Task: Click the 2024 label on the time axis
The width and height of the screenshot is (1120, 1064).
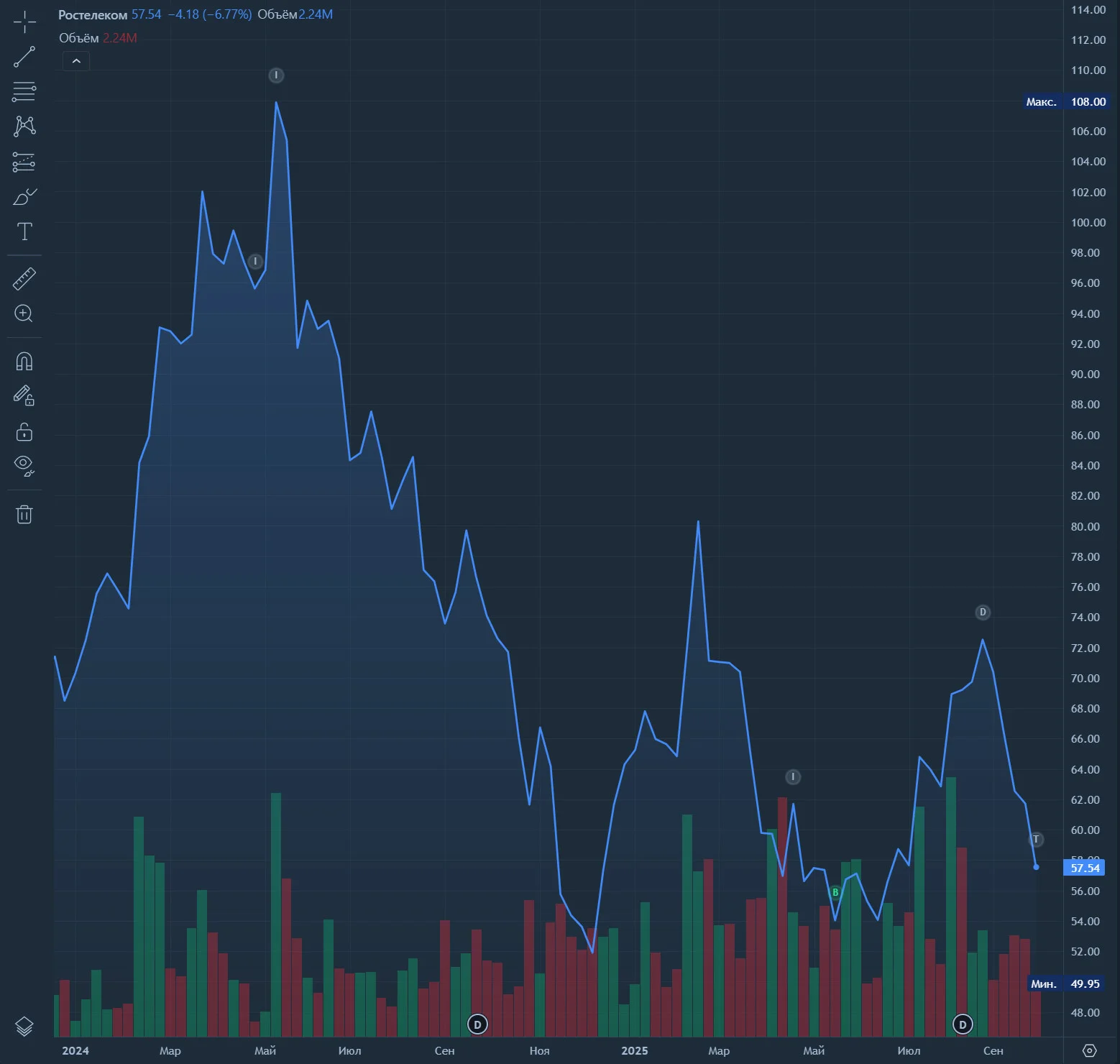Action: pos(75,1050)
